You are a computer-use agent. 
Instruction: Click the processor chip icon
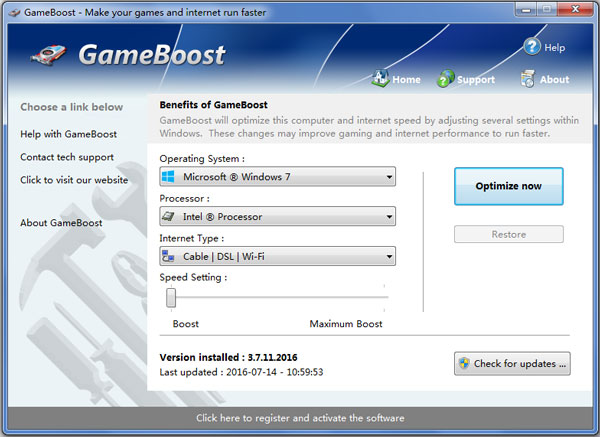pyautogui.click(x=168, y=216)
